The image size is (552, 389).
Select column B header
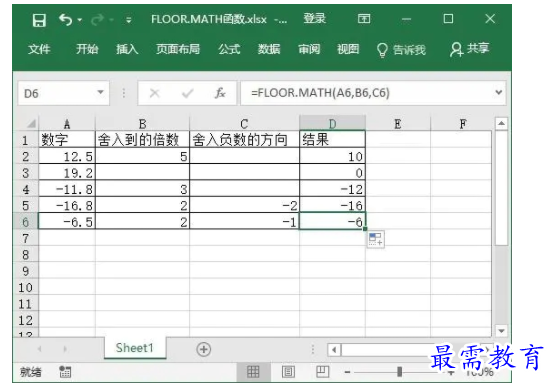point(142,124)
